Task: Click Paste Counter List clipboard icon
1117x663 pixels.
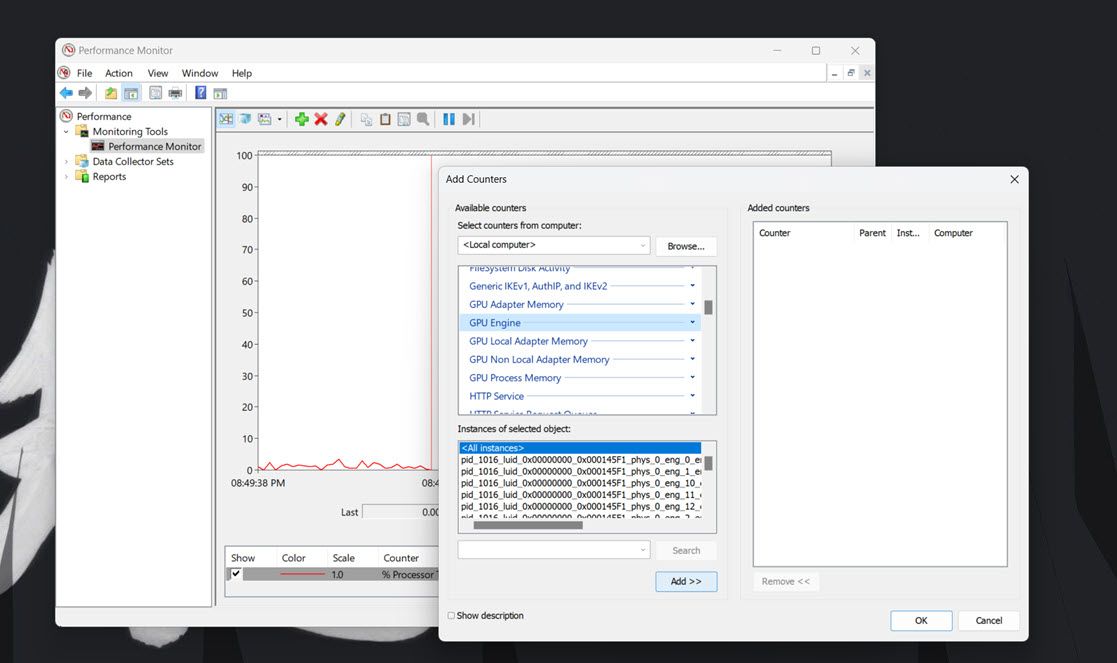Action: 385,119
